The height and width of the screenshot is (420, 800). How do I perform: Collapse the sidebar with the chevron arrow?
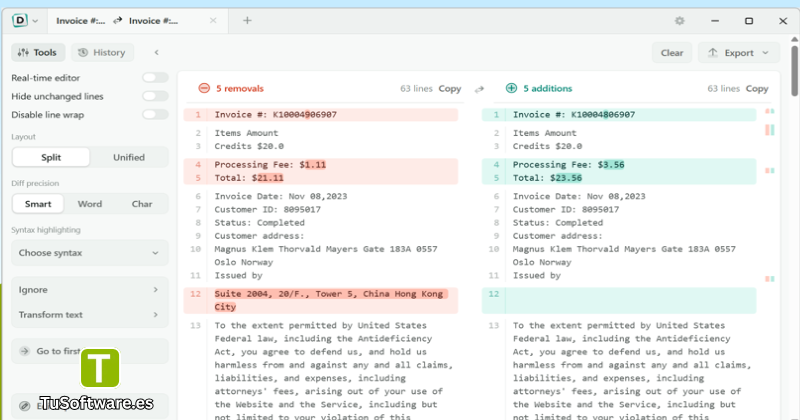157,53
